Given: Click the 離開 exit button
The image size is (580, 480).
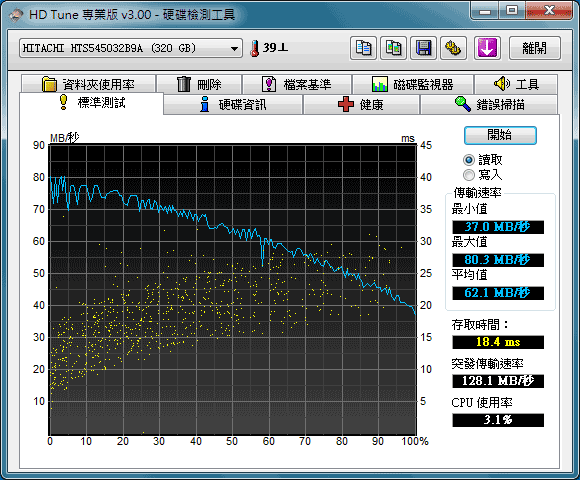Looking at the screenshot, I should point(535,48).
